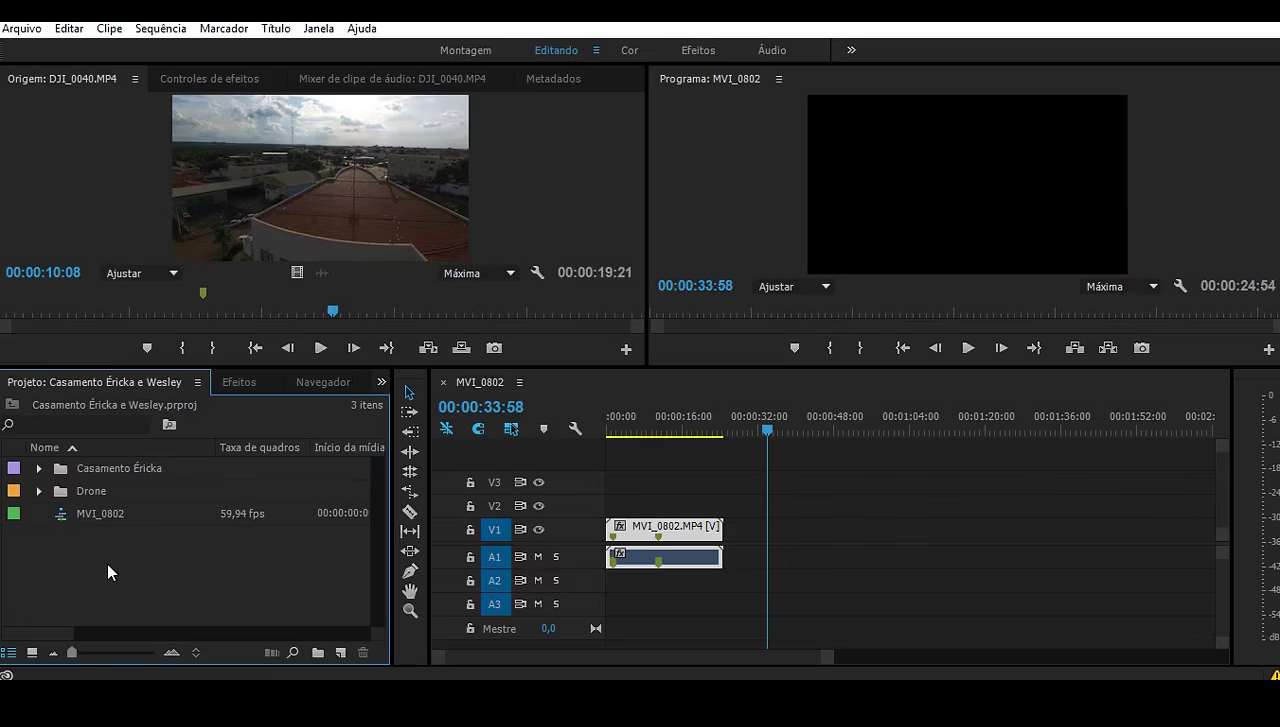The image size is (1280, 727).
Task: Open Program monitor Ajustar zoom dropdown
Action: tap(795, 286)
